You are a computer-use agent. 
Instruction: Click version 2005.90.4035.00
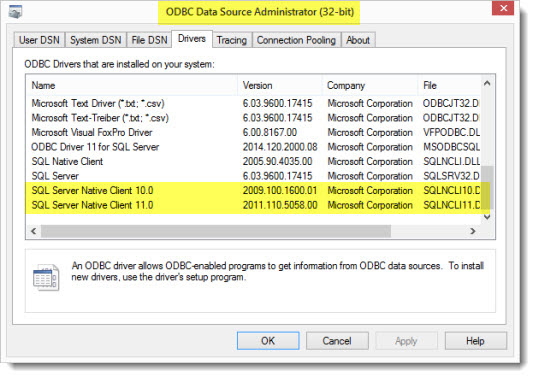(277, 161)
